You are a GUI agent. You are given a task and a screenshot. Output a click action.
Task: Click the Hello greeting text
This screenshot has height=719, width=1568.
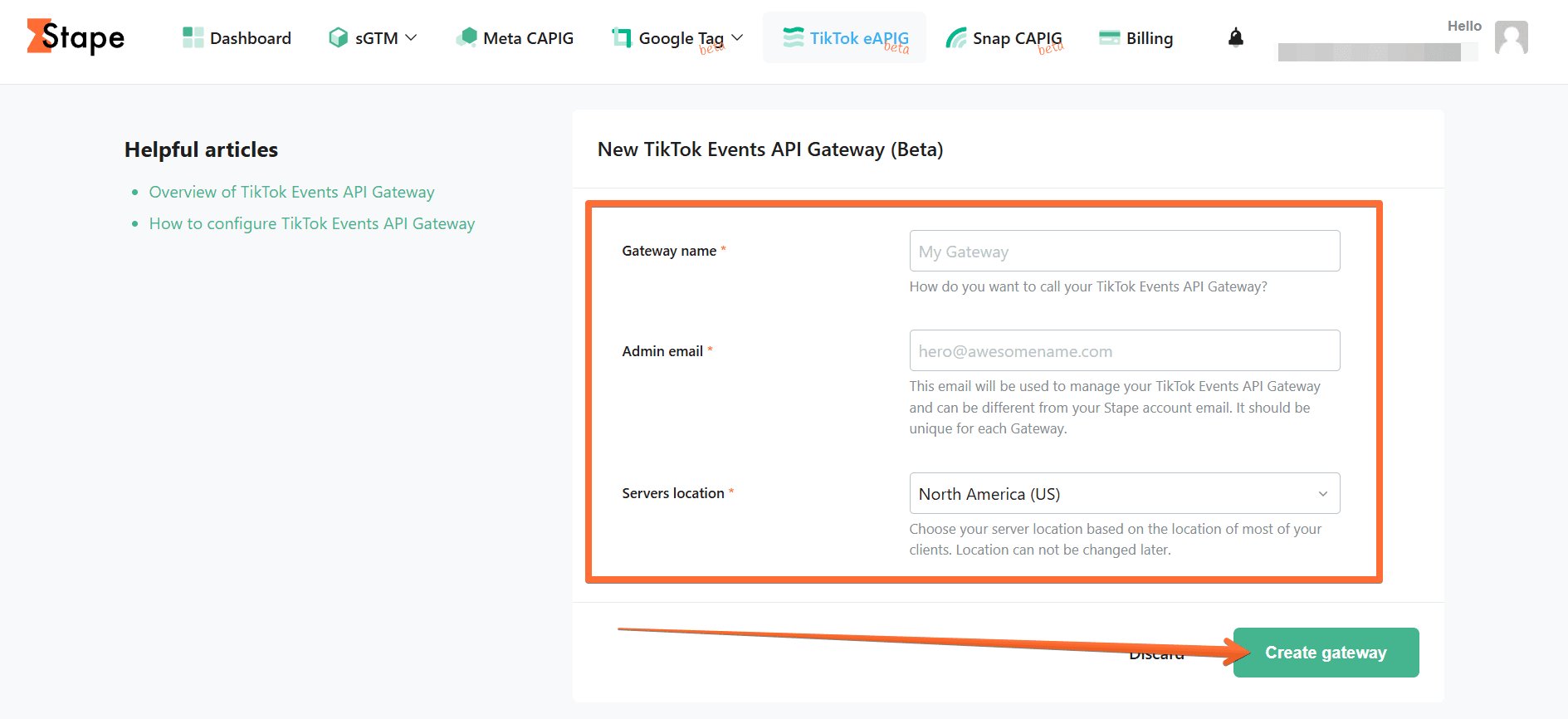1464,26
